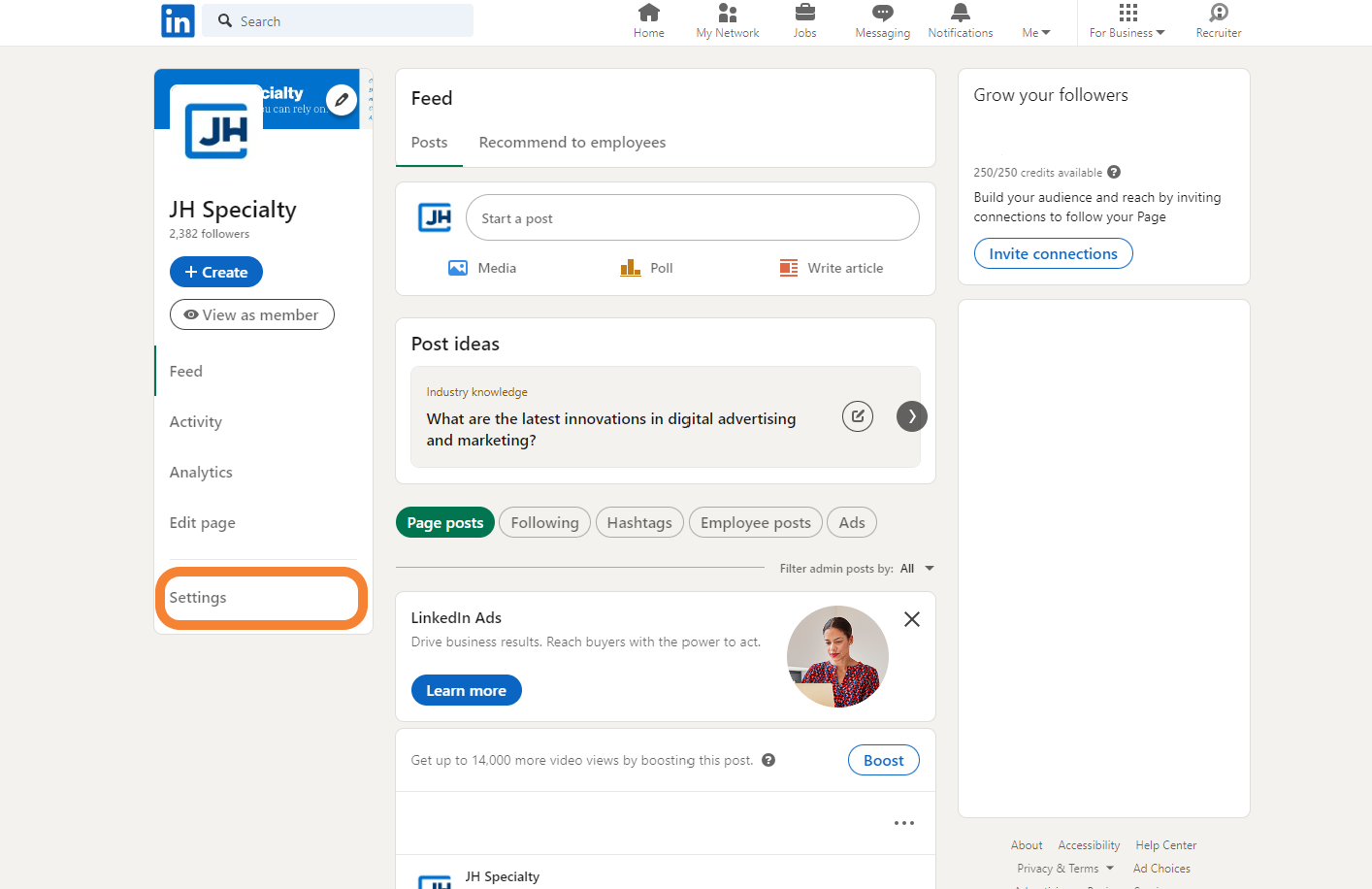Click the 2,382 followers text
Screen dimensions: 1372x889
tap(210, 234)
